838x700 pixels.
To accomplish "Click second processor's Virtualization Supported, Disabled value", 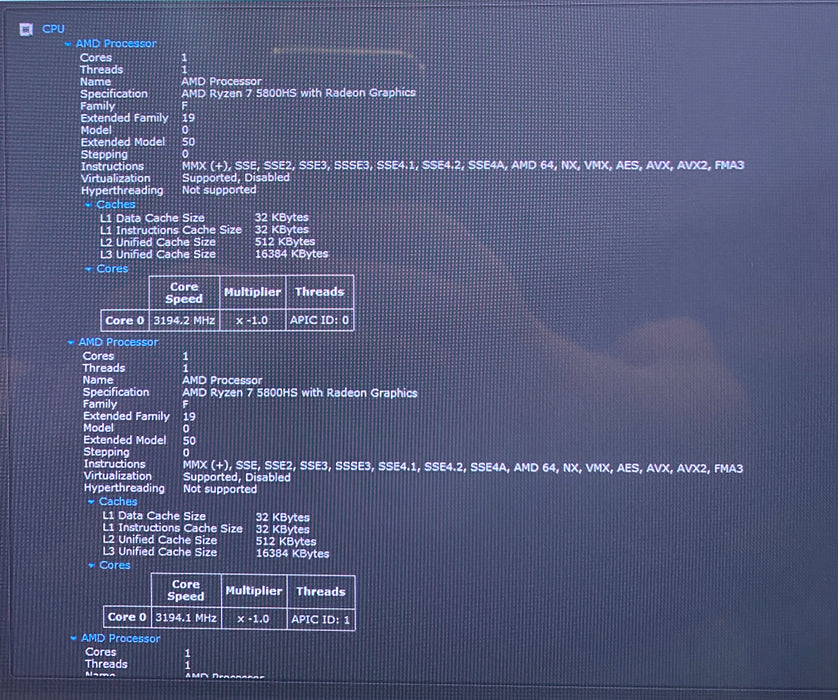I will click(x=237, y=477).
